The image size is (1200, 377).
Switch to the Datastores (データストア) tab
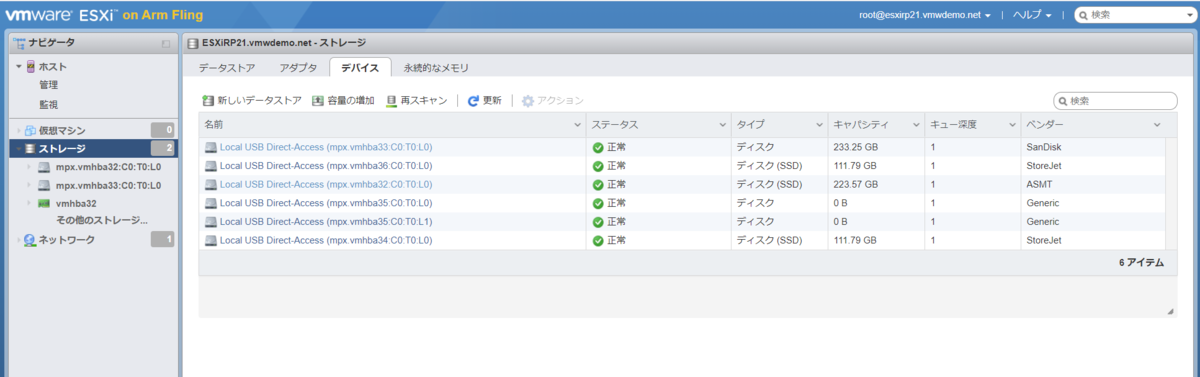click(x=227, y=68)
